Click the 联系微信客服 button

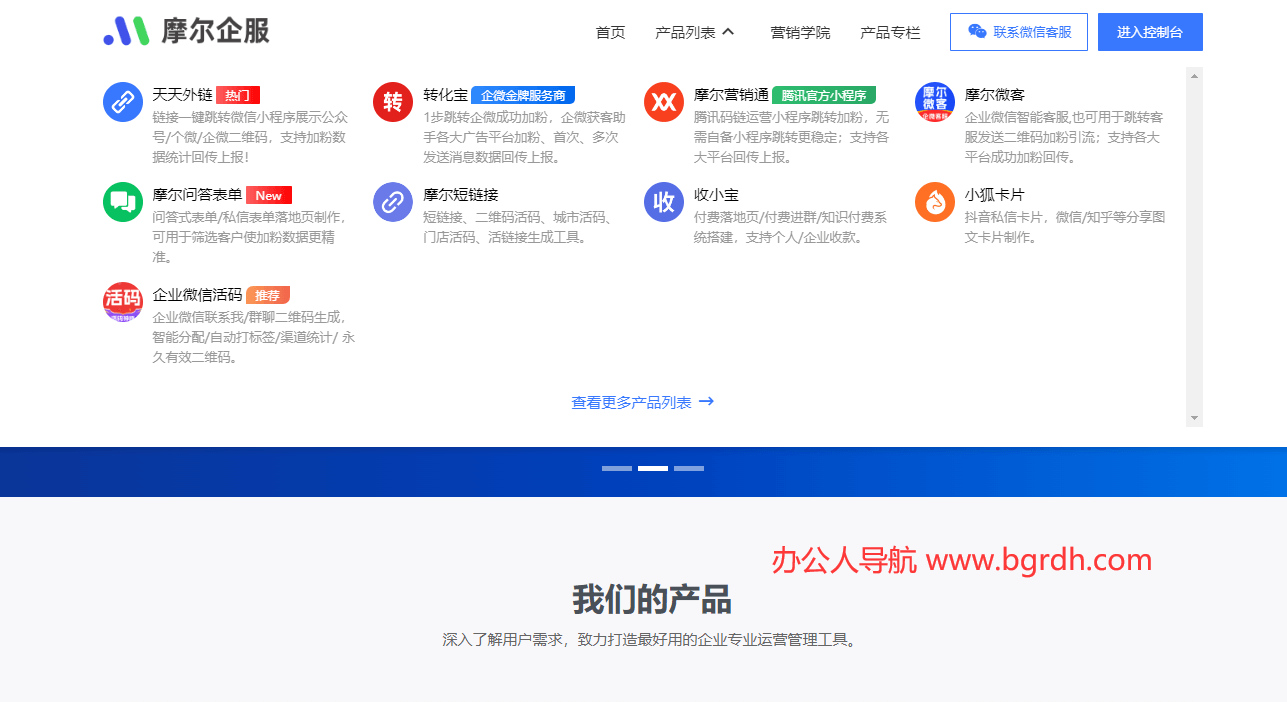coord(1019,31)
